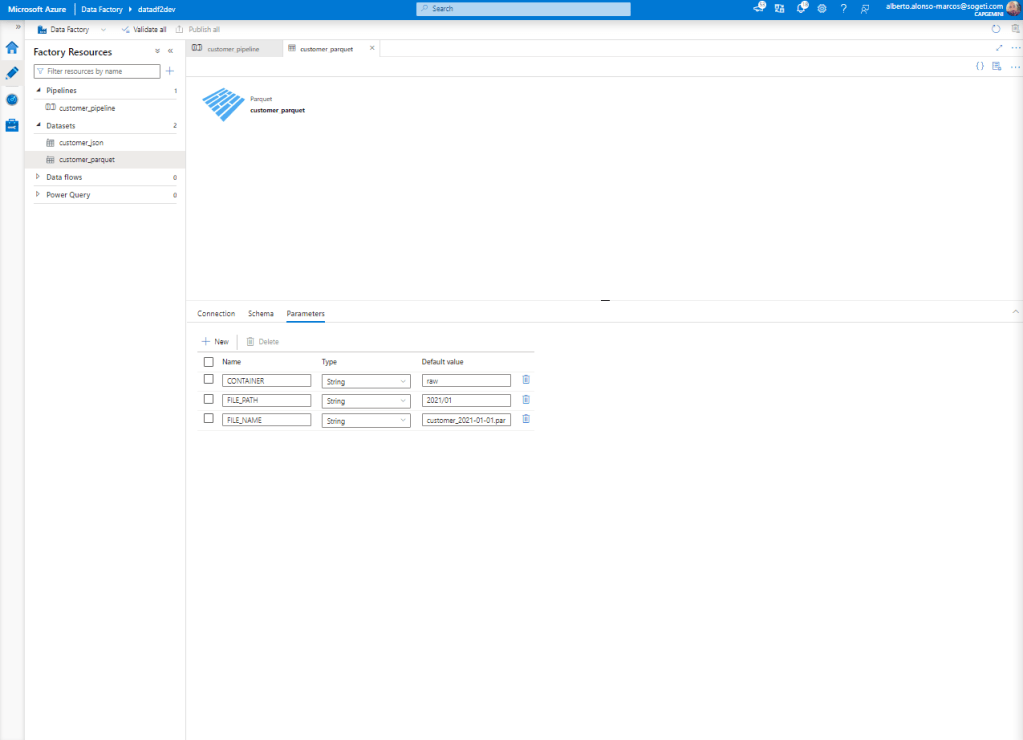Go to Data Factory home icon
This screenshot has height=740, width=1023.
point(12,47)
